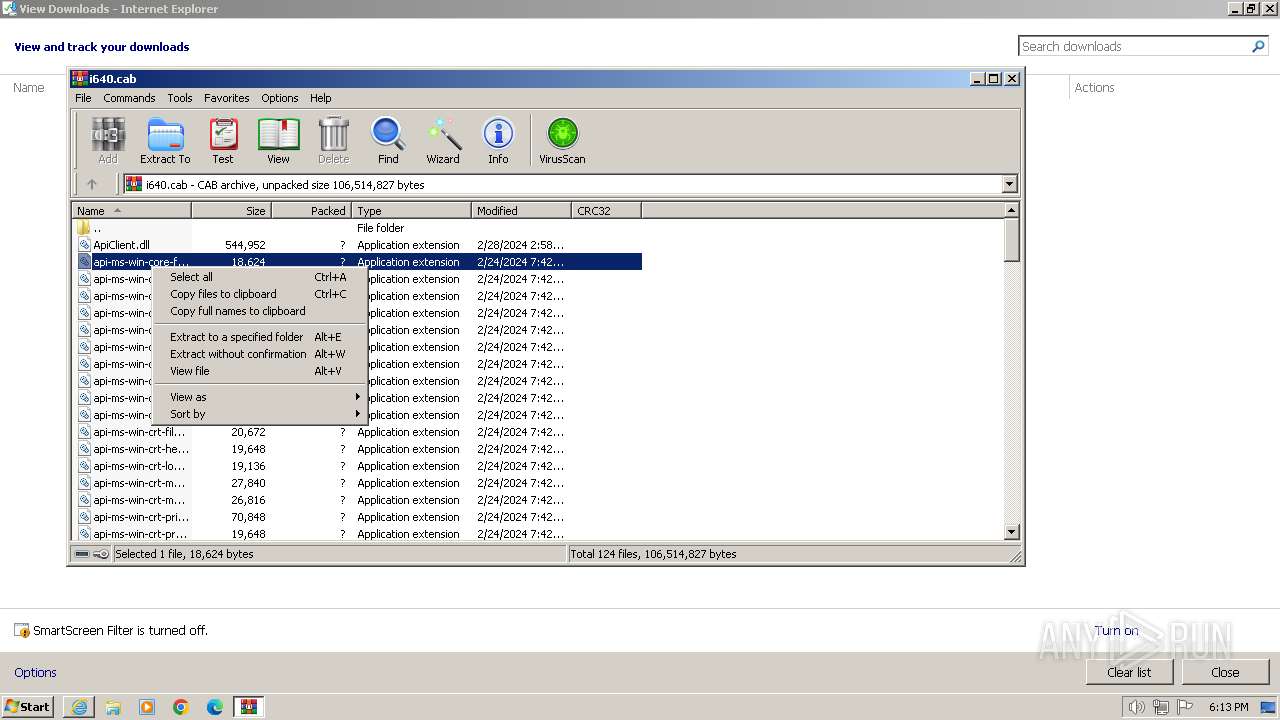This screenshot has height=720, width=1280.
Task: Click the Close button in downloads window
Action: pos(1225,672)
